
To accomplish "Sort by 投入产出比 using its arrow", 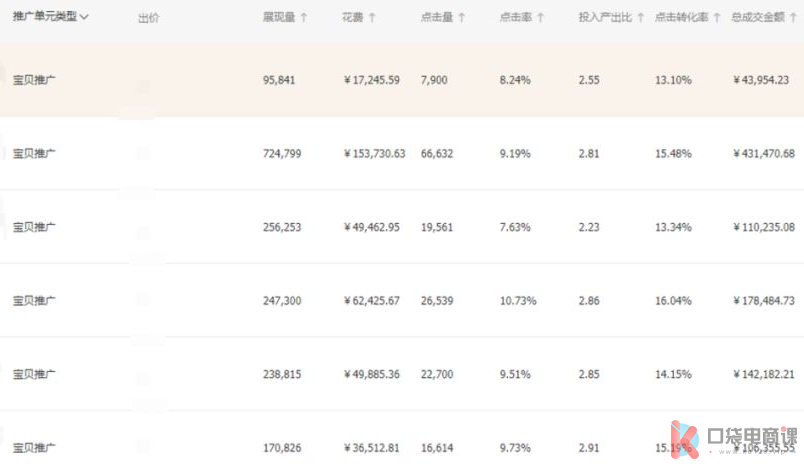I will (x=639, y=18).
